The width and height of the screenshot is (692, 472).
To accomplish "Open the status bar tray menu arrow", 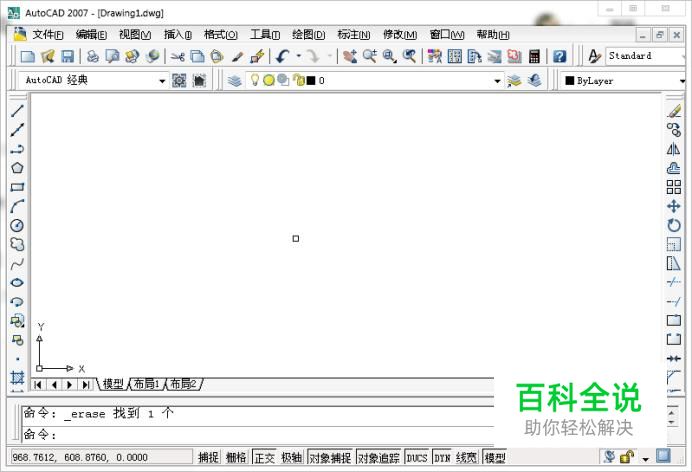I will pyautogui.click(x=645, y=459).
